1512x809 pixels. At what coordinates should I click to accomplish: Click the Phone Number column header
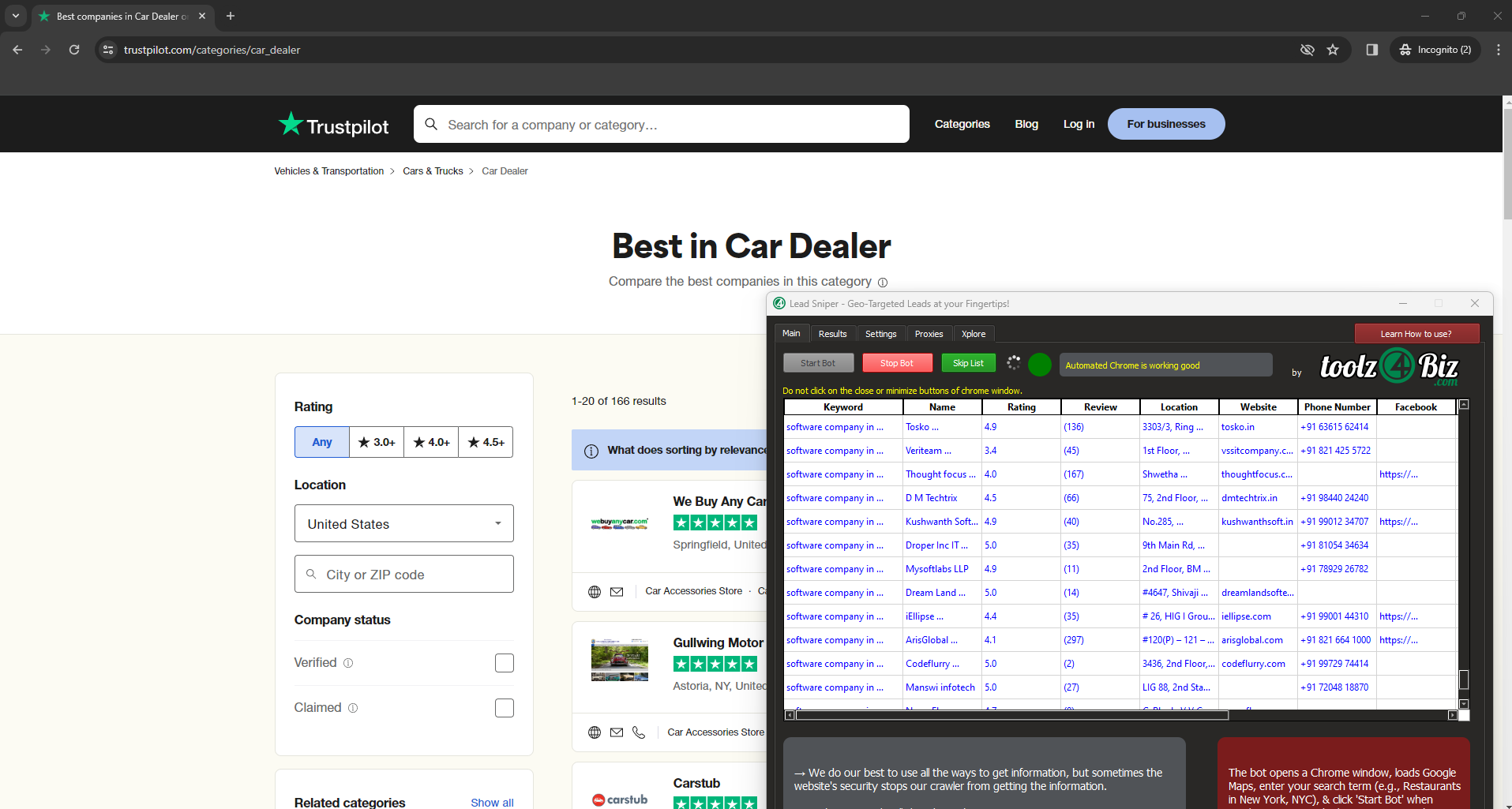click(x=1338, y=407)
